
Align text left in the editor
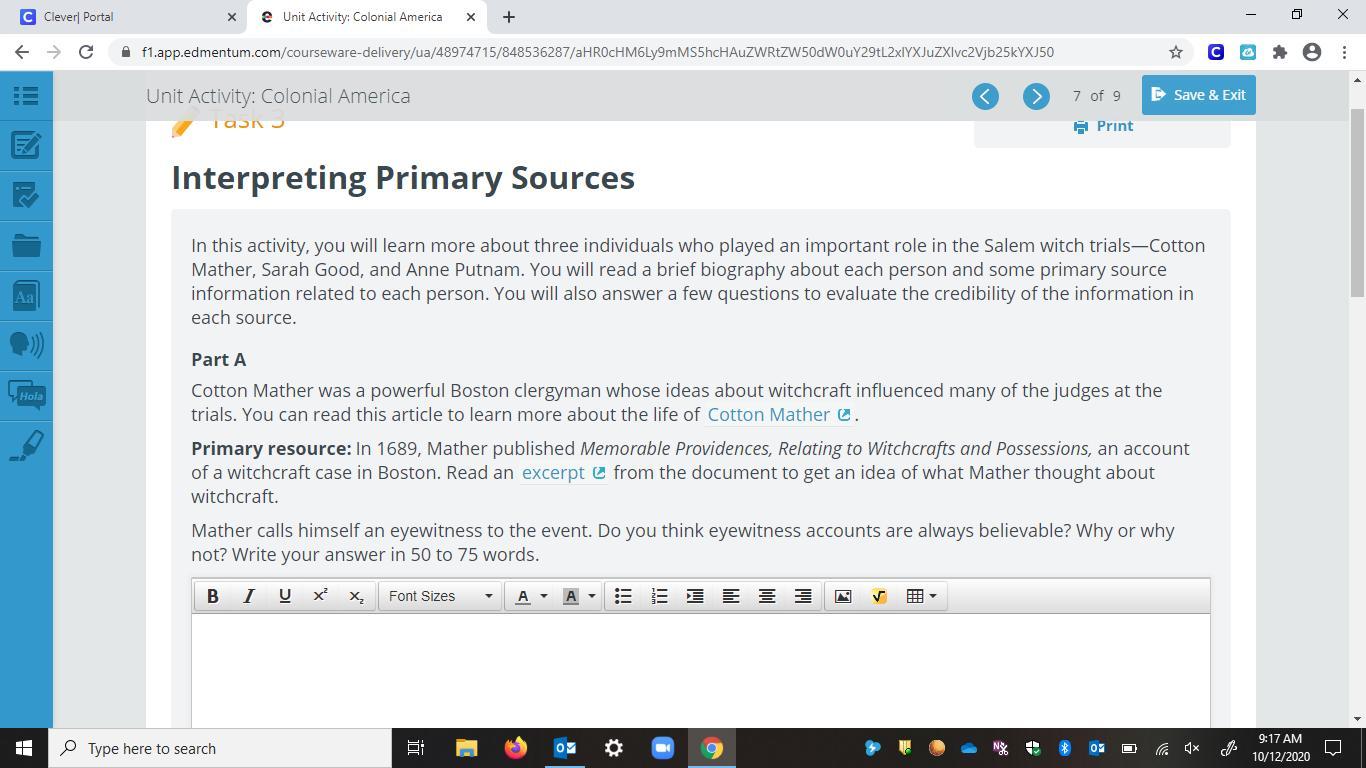coord(731,596)
